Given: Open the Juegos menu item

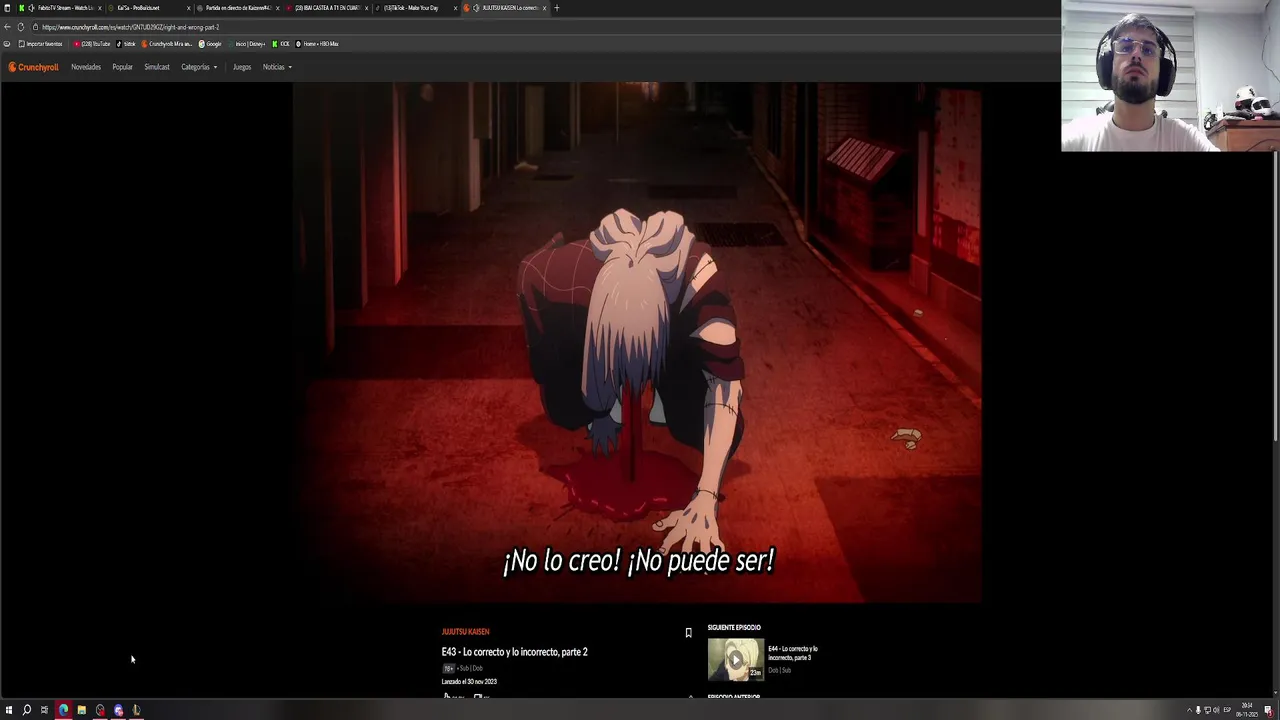Looking at the screenshot, I should [x=242, y=67].
